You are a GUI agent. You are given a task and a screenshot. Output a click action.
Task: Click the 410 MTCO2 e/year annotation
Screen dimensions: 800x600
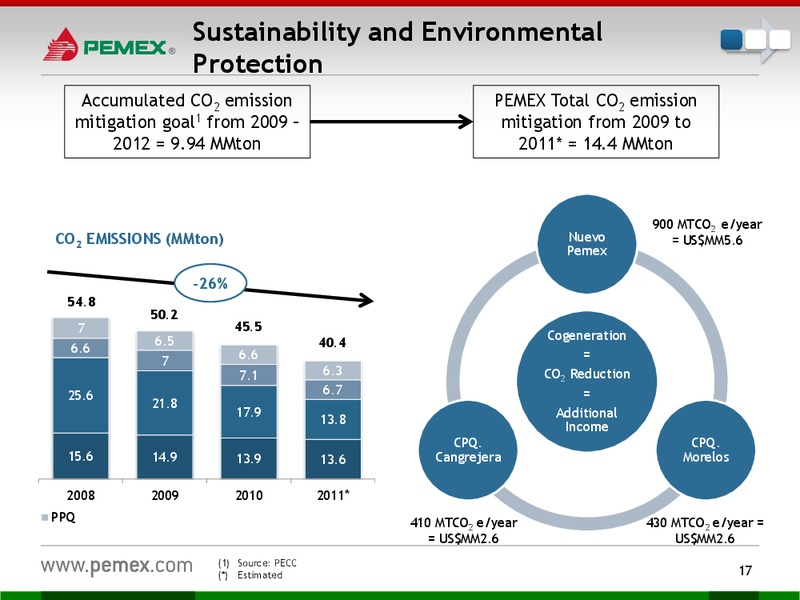coord(464,531)
